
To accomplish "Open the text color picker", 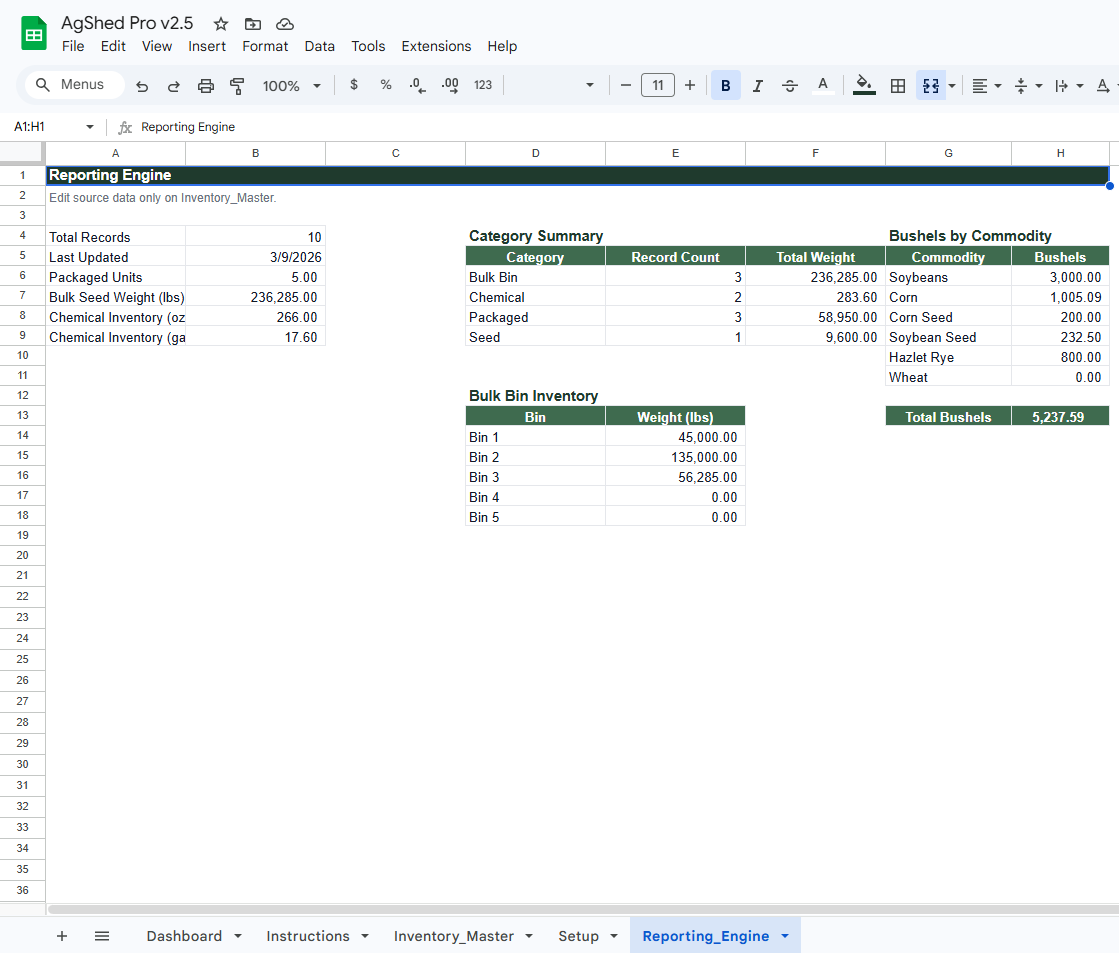I will click(823, 85).
